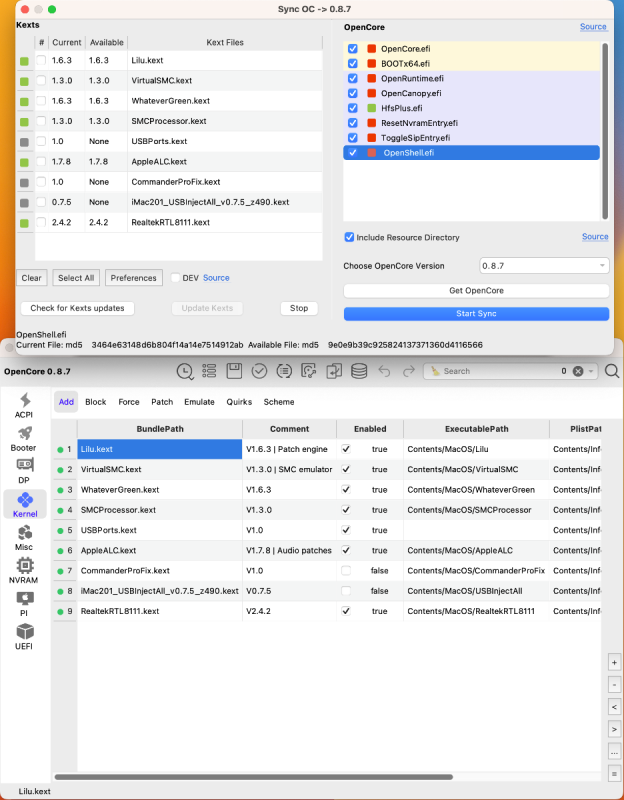Switch to the Scheme tab
Screen dimensions: 624x800
pos(279,402)
